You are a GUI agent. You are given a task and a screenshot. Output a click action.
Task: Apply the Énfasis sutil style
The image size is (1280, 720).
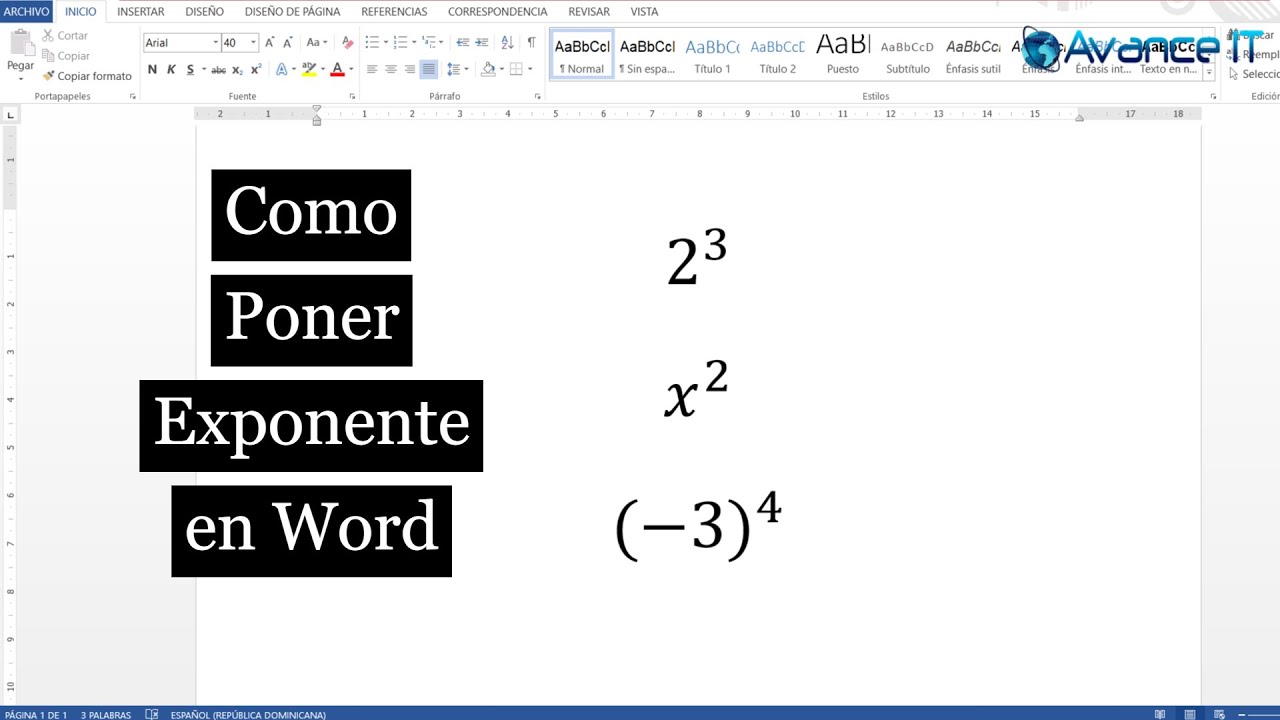coord(973,55)
